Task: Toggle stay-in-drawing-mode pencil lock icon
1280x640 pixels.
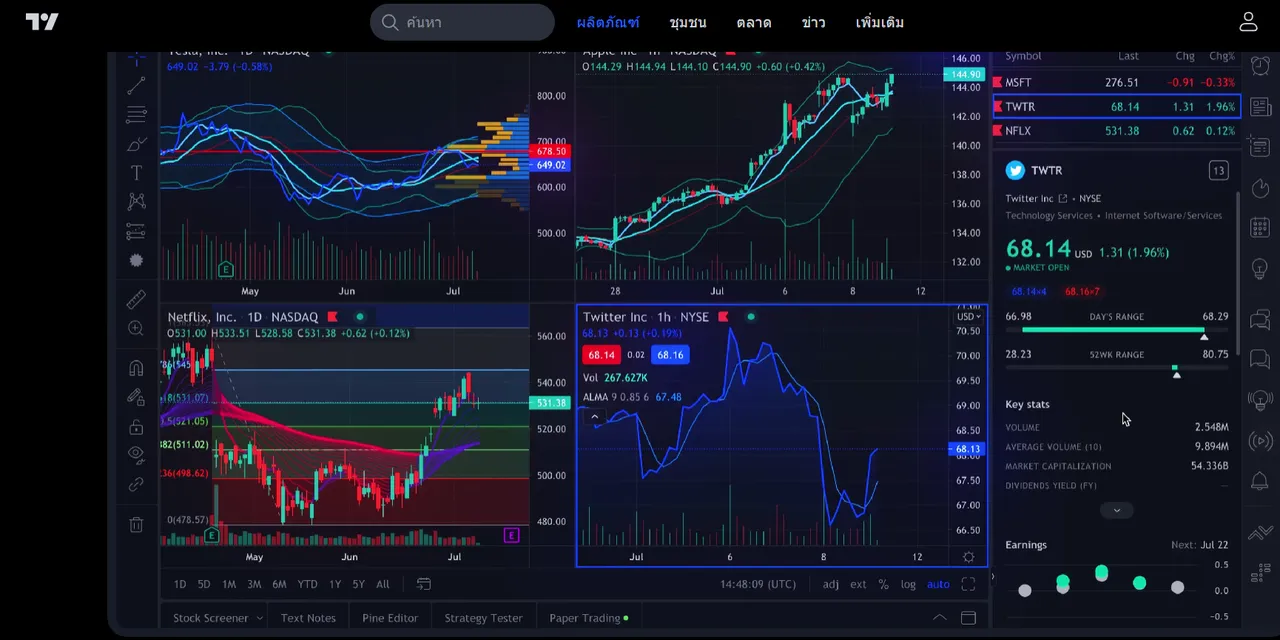Action: (136, 397)
